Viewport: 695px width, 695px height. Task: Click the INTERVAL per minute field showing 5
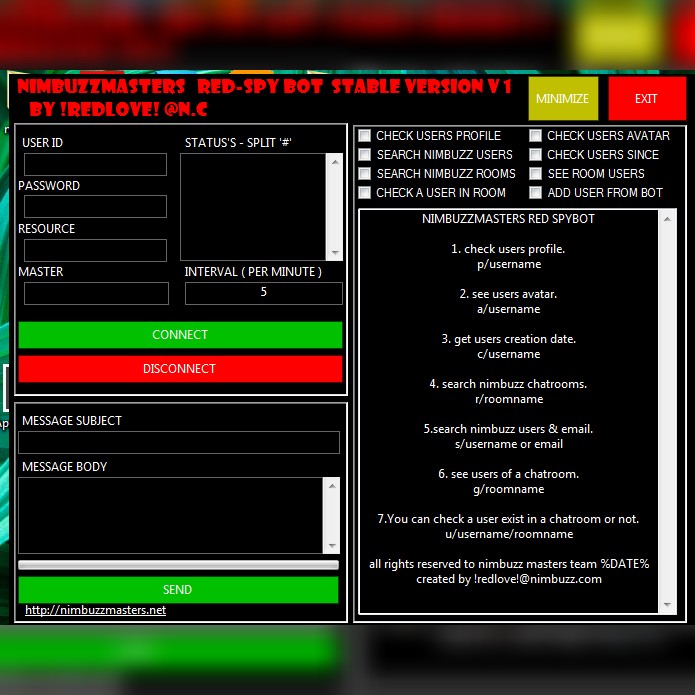[x=264, y=293]
